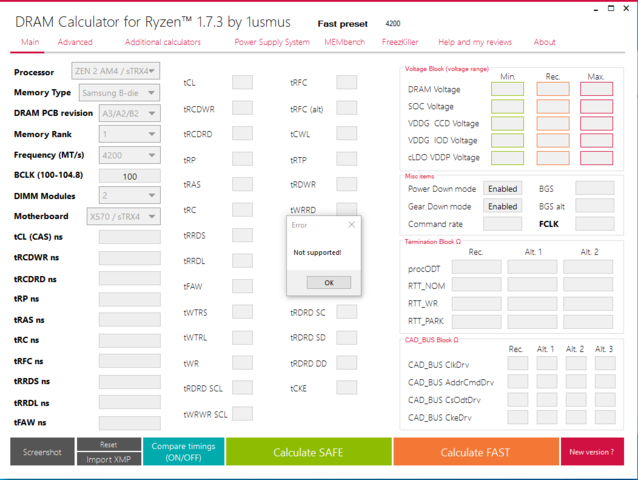The image size is (638, 480).
Task: Click Calculate FAST
Action: coord(476,452)
